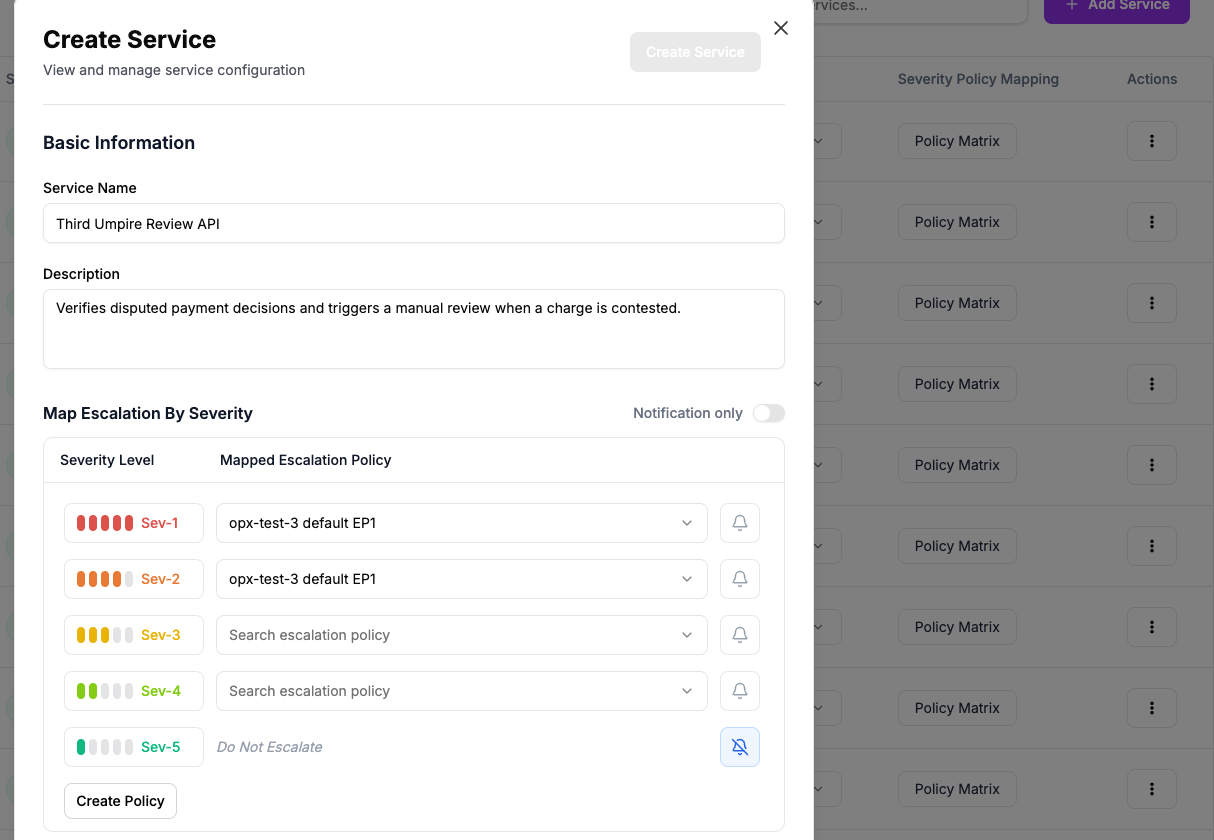
Task: Open the three-dot actions menu in last row
Action: 1152,789
